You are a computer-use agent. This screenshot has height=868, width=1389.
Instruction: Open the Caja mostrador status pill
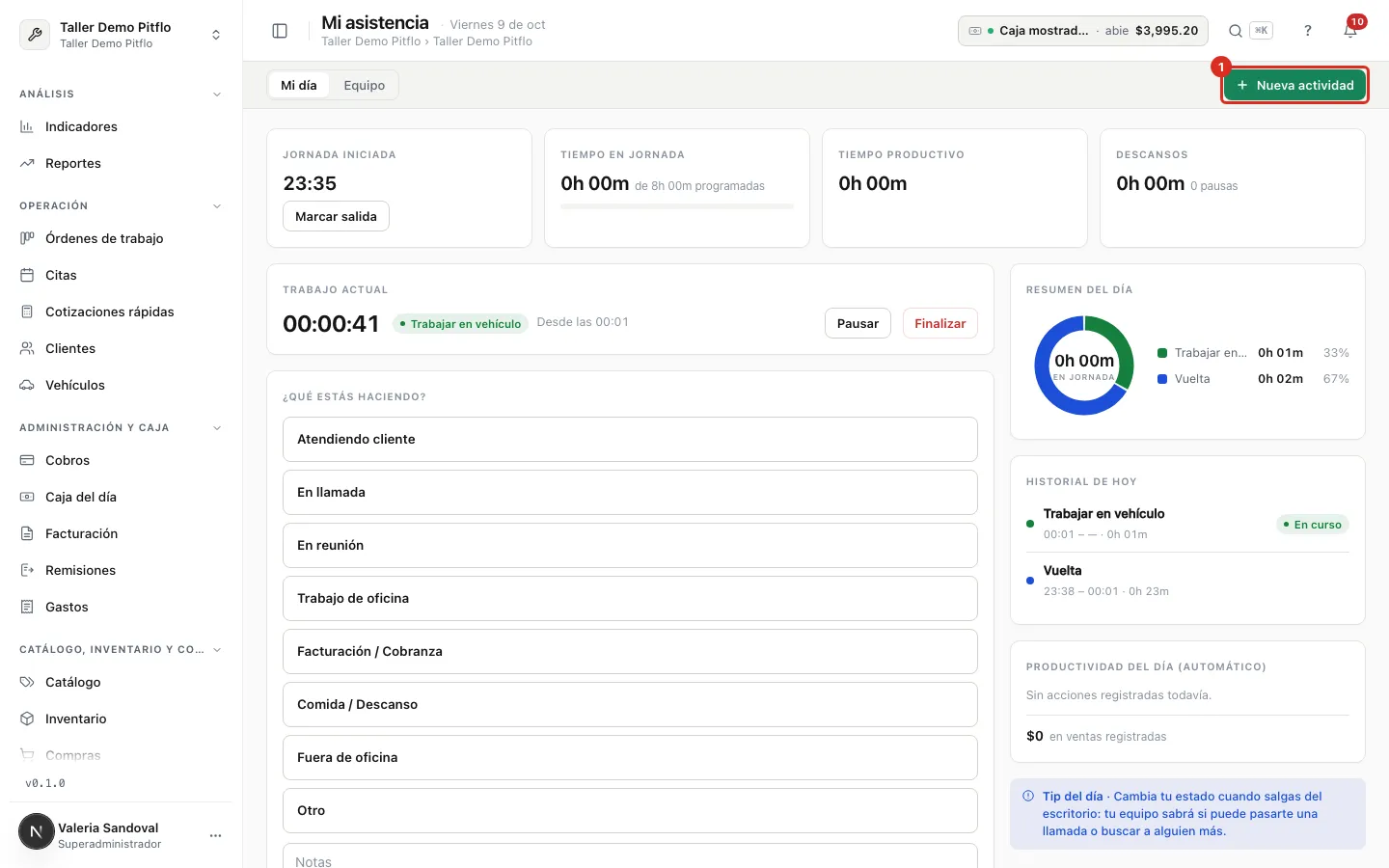pyautogui.click(x=1083, y=31)
